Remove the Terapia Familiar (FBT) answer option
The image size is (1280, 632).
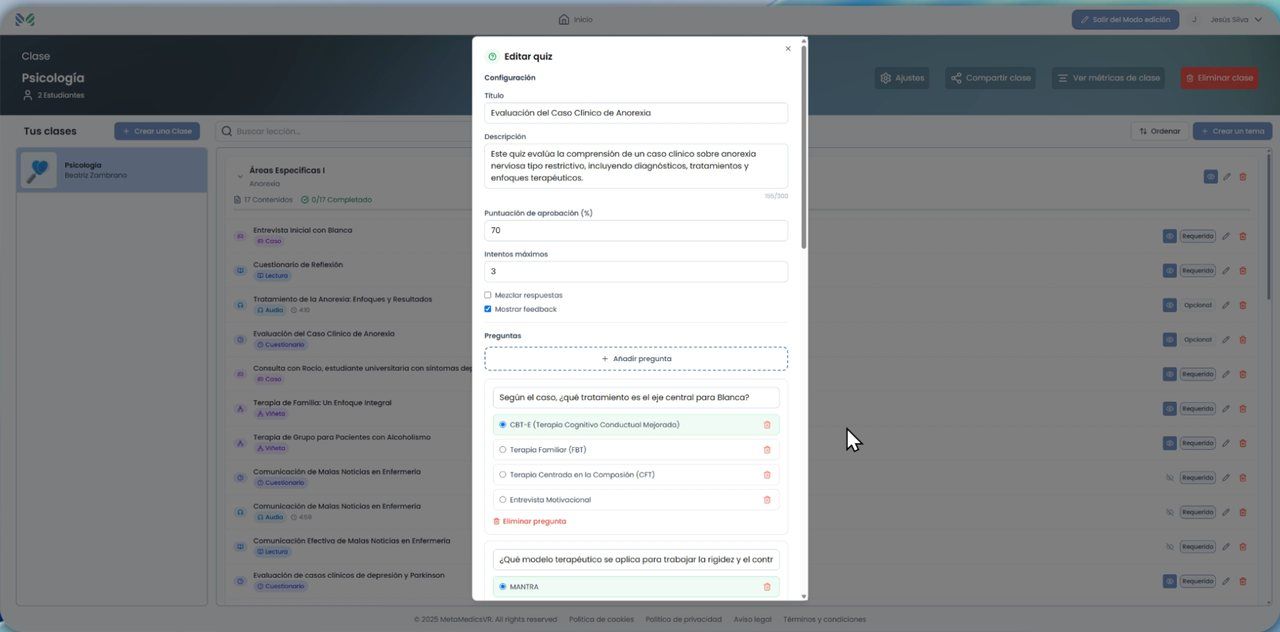click(x=767, y=450)
